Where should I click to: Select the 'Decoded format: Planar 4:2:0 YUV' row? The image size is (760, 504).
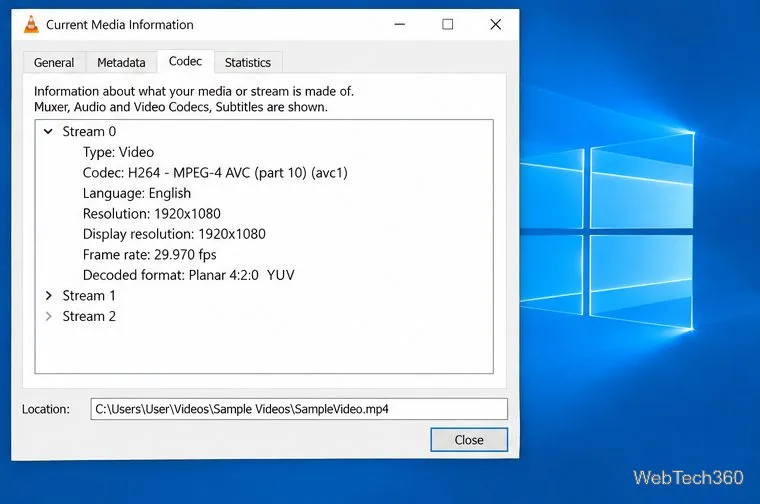point(189,275)
